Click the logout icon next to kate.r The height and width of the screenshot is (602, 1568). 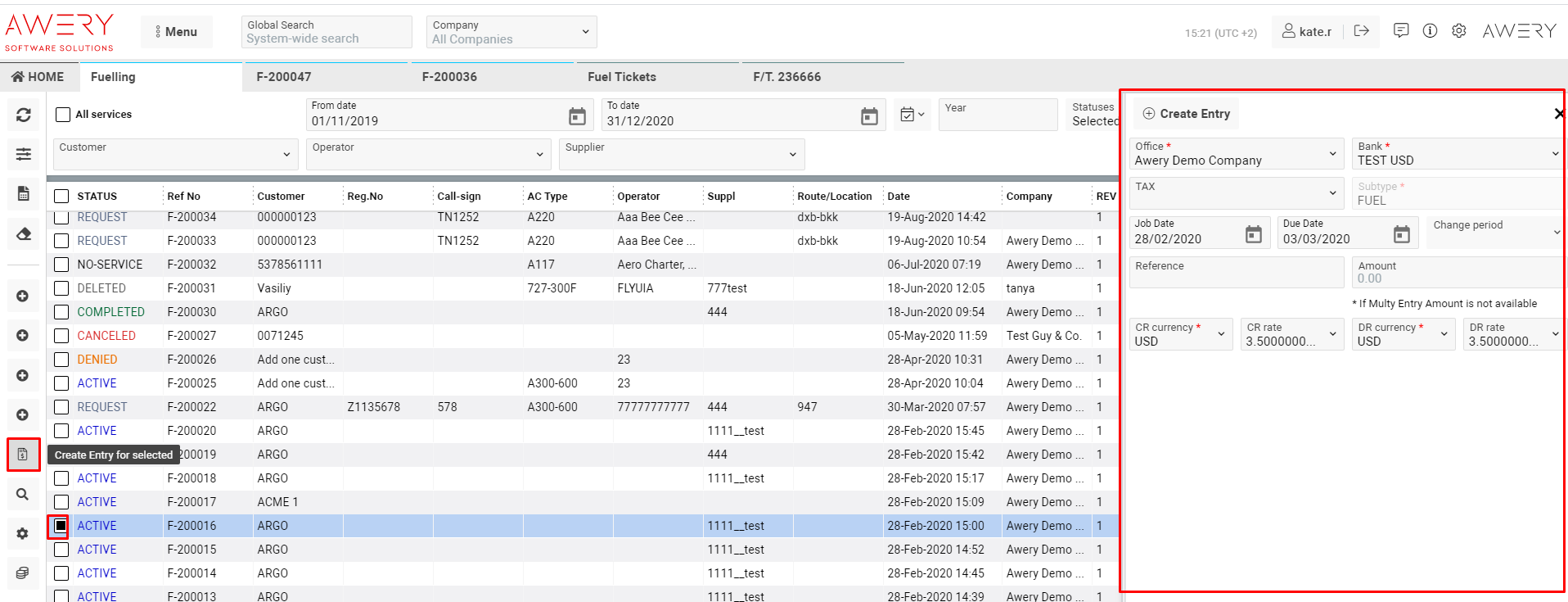click(1362, 31)
